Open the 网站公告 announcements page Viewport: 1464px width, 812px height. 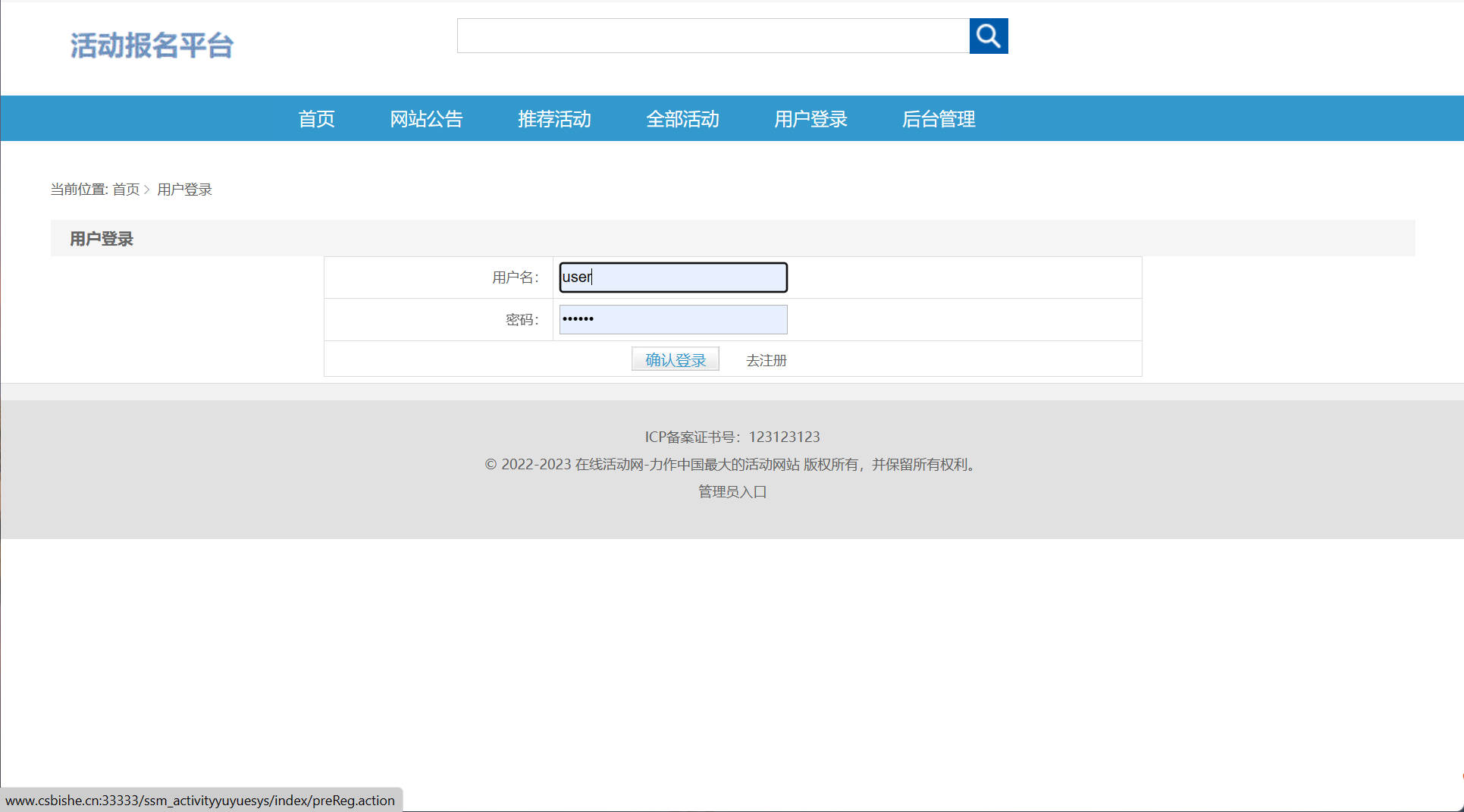427,118
